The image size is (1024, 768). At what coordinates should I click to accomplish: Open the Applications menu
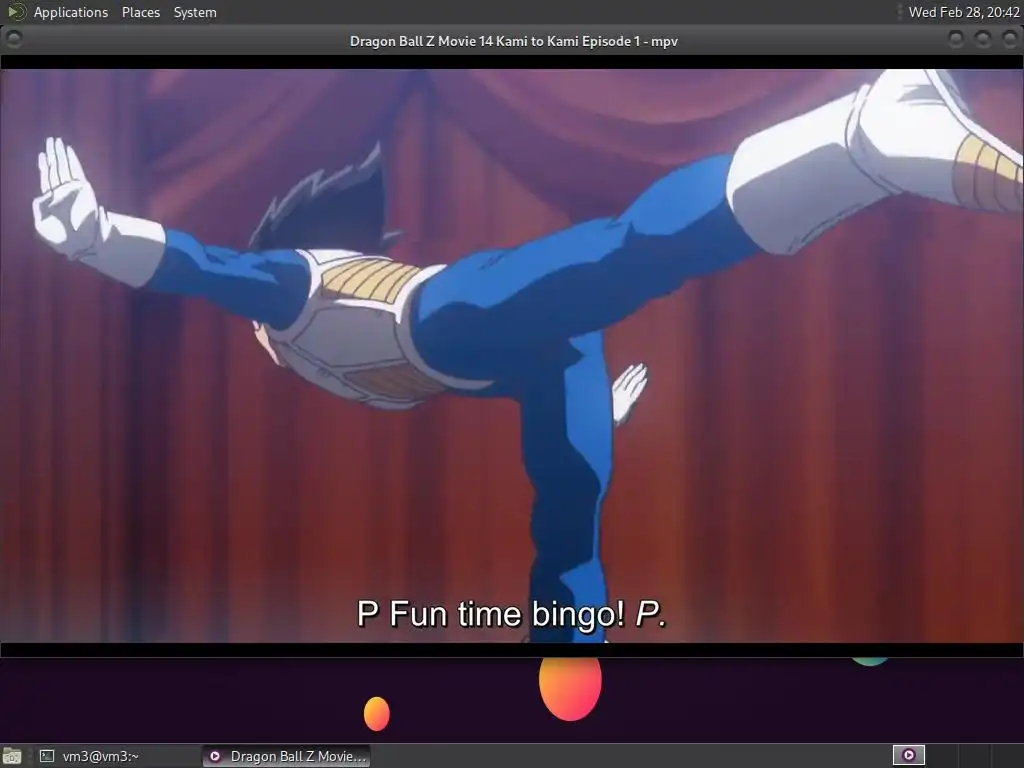[71, 12]
